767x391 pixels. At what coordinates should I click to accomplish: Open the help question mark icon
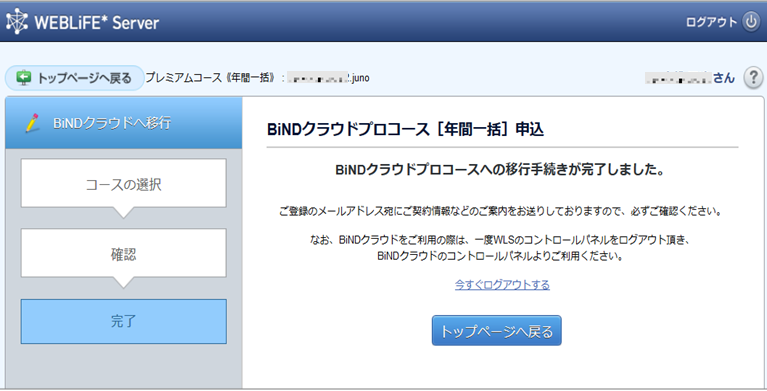753,78
